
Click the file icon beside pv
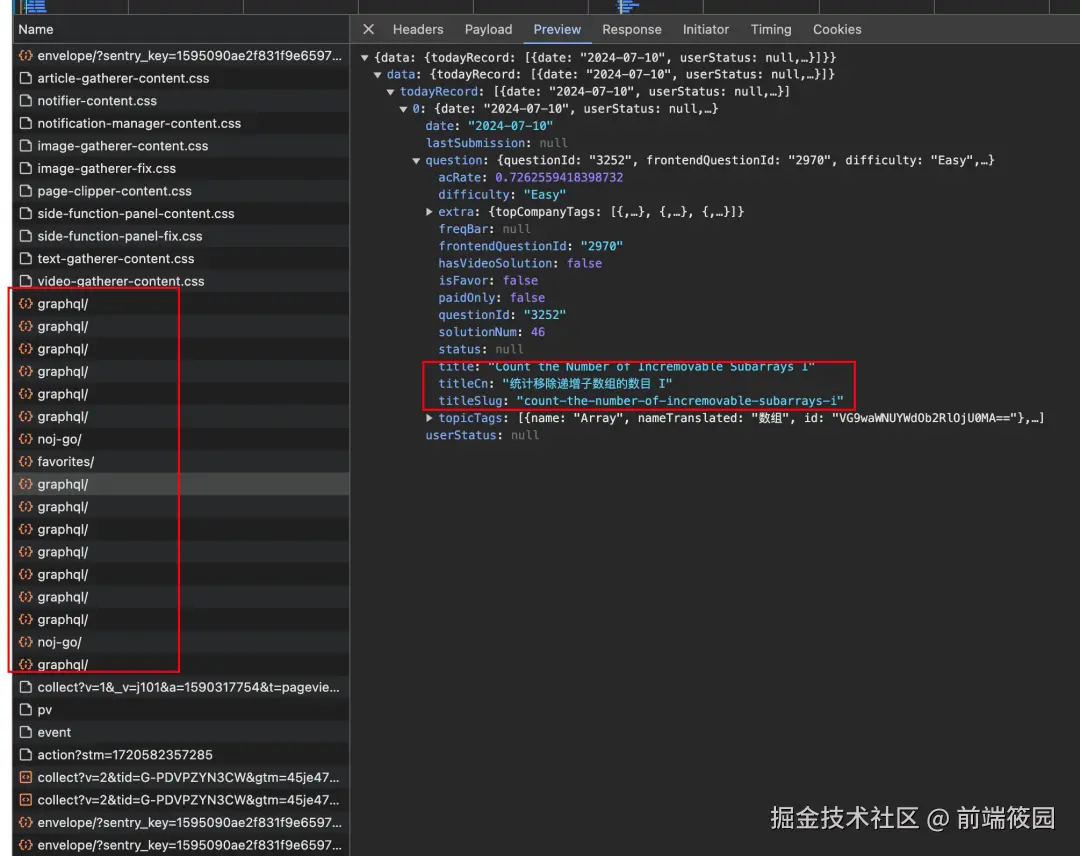pos(25,710)
